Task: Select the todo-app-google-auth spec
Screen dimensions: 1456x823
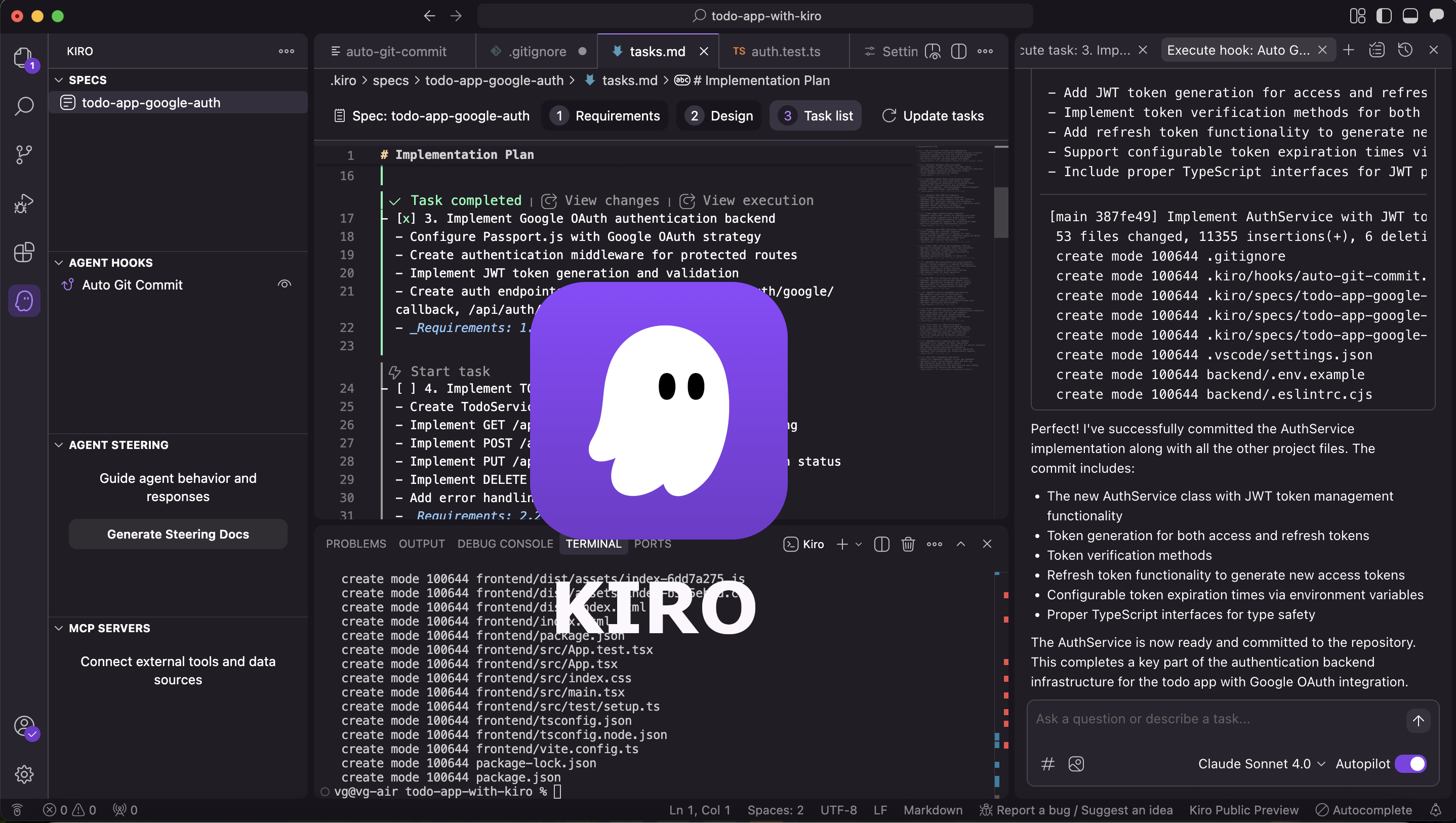Action: coord(178,103)
